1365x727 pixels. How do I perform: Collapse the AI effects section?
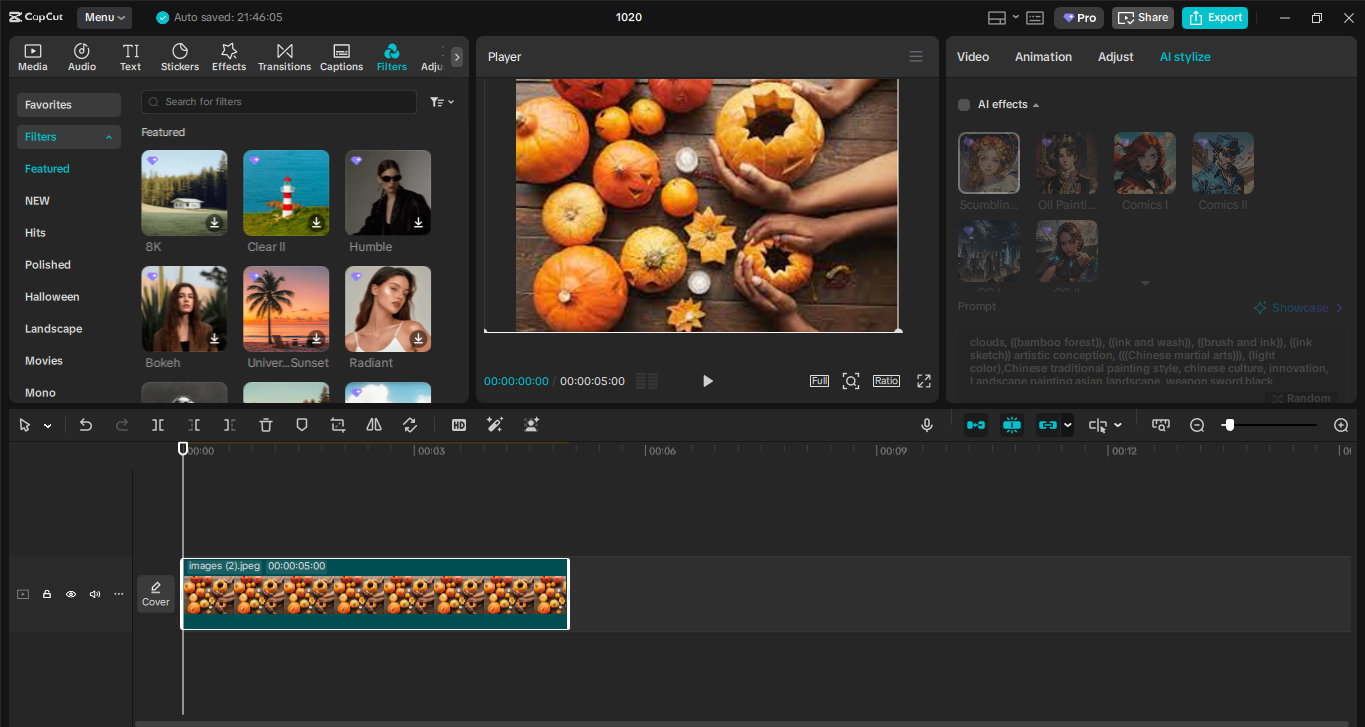(x=1035, y=104)
